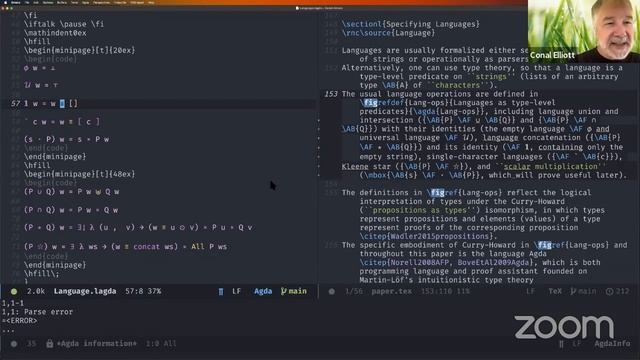This screenshot has height=360, width=640.
Task: Click the Language.lagda buffer name
Action: 85,291
